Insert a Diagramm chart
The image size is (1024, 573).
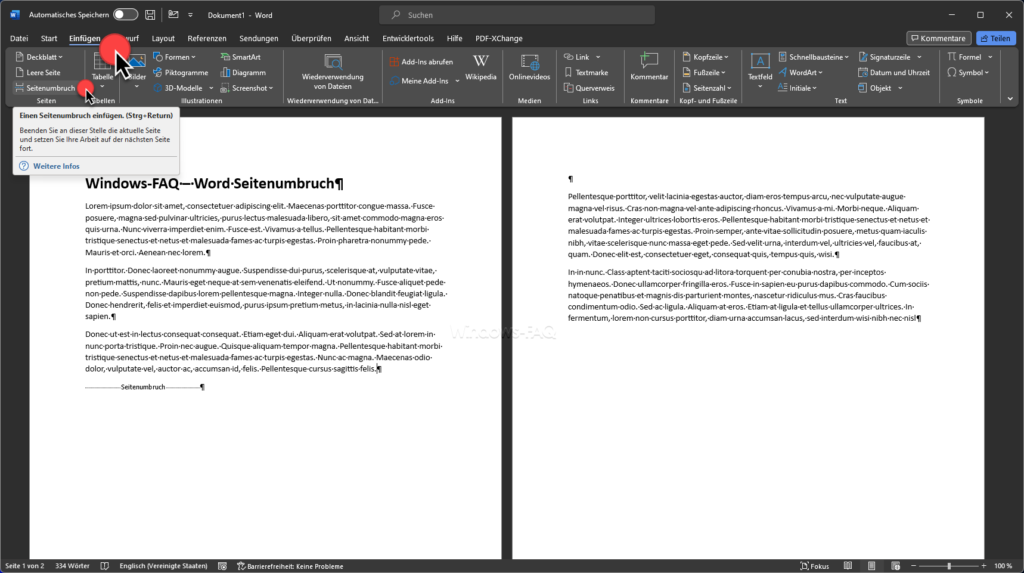tap(243, 73)
